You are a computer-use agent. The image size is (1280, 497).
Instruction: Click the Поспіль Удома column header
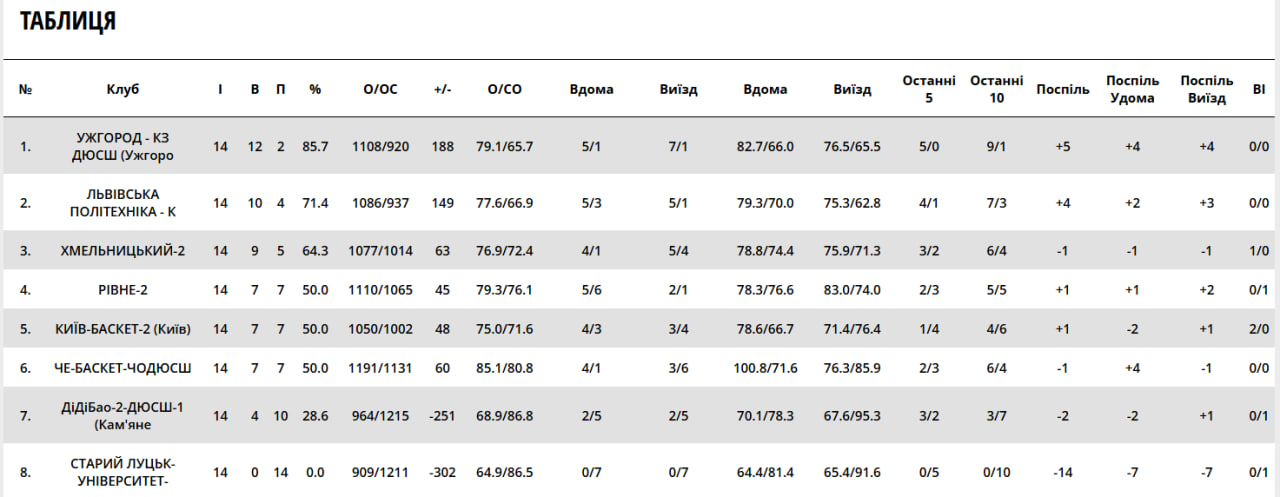[x=1133, y=89]
